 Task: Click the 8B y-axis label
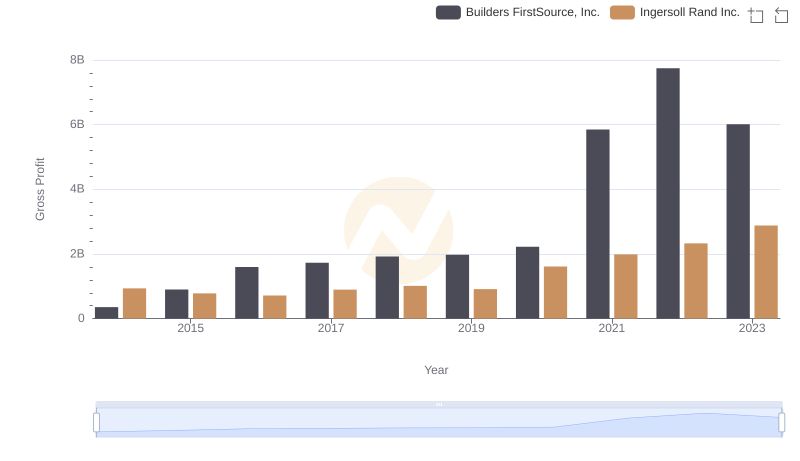tap(77, 60)
